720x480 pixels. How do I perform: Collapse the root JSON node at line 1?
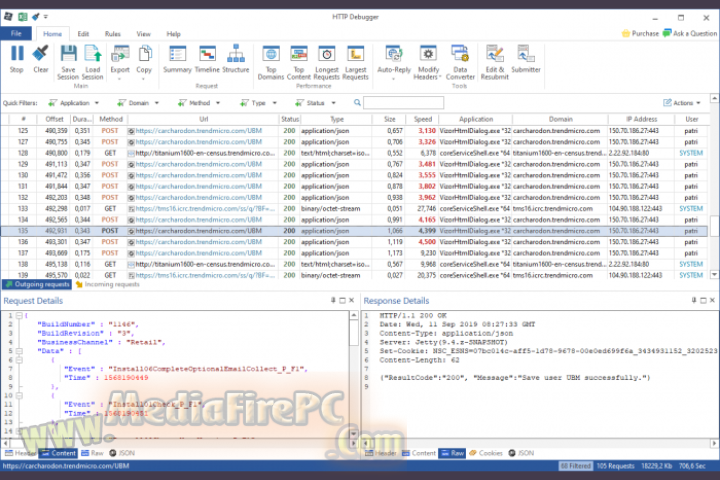(x=19, y=316)
